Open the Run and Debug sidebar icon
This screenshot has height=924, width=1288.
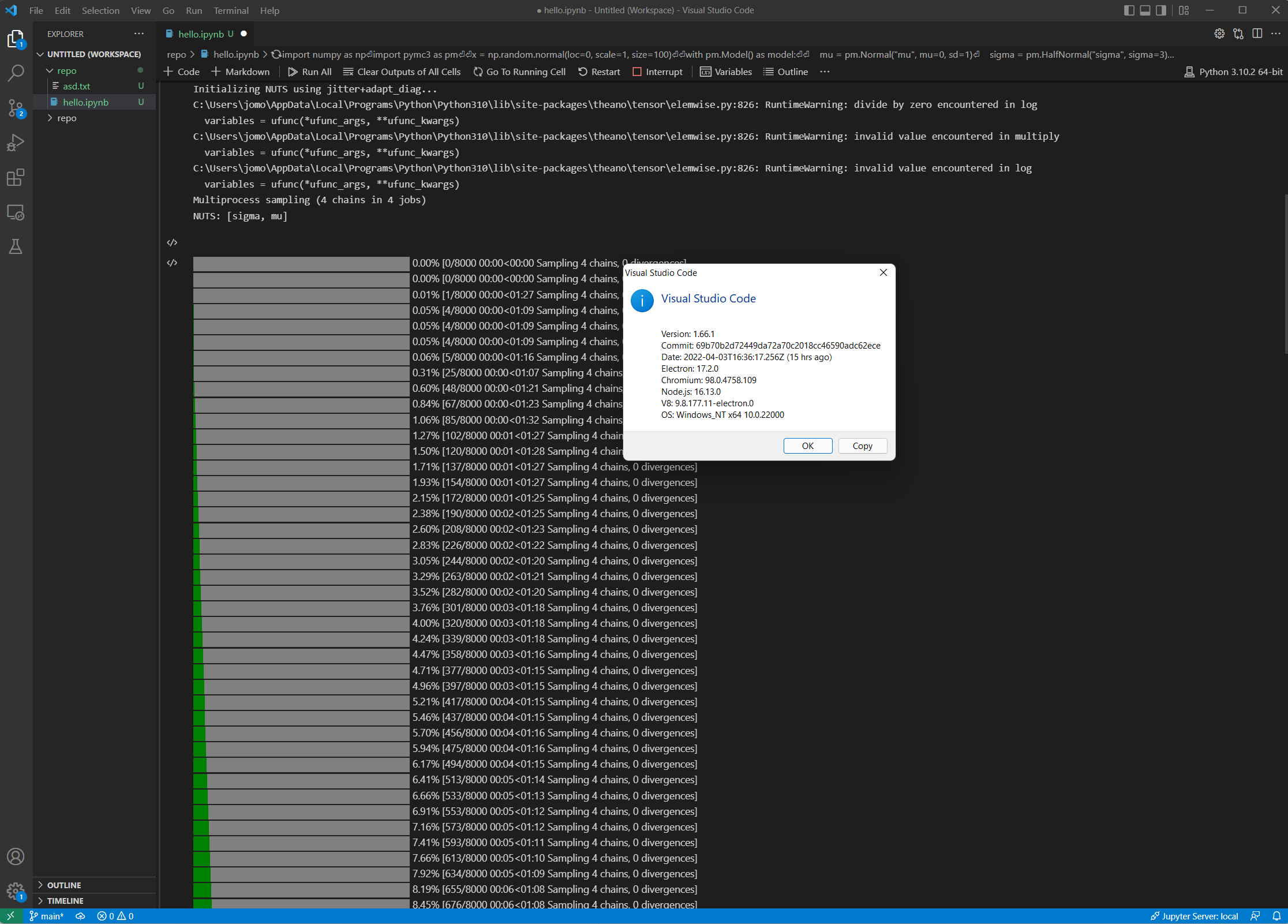tap(16, 143)
